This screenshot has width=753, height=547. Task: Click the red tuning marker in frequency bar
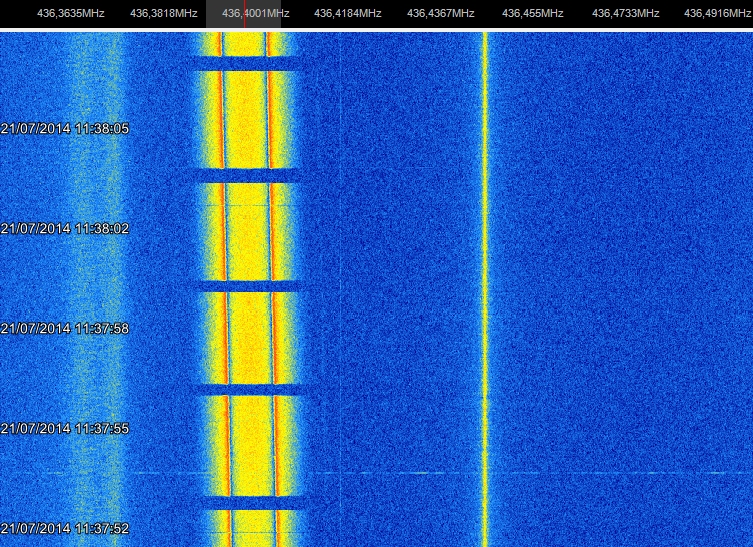click(x=244, y=14)
